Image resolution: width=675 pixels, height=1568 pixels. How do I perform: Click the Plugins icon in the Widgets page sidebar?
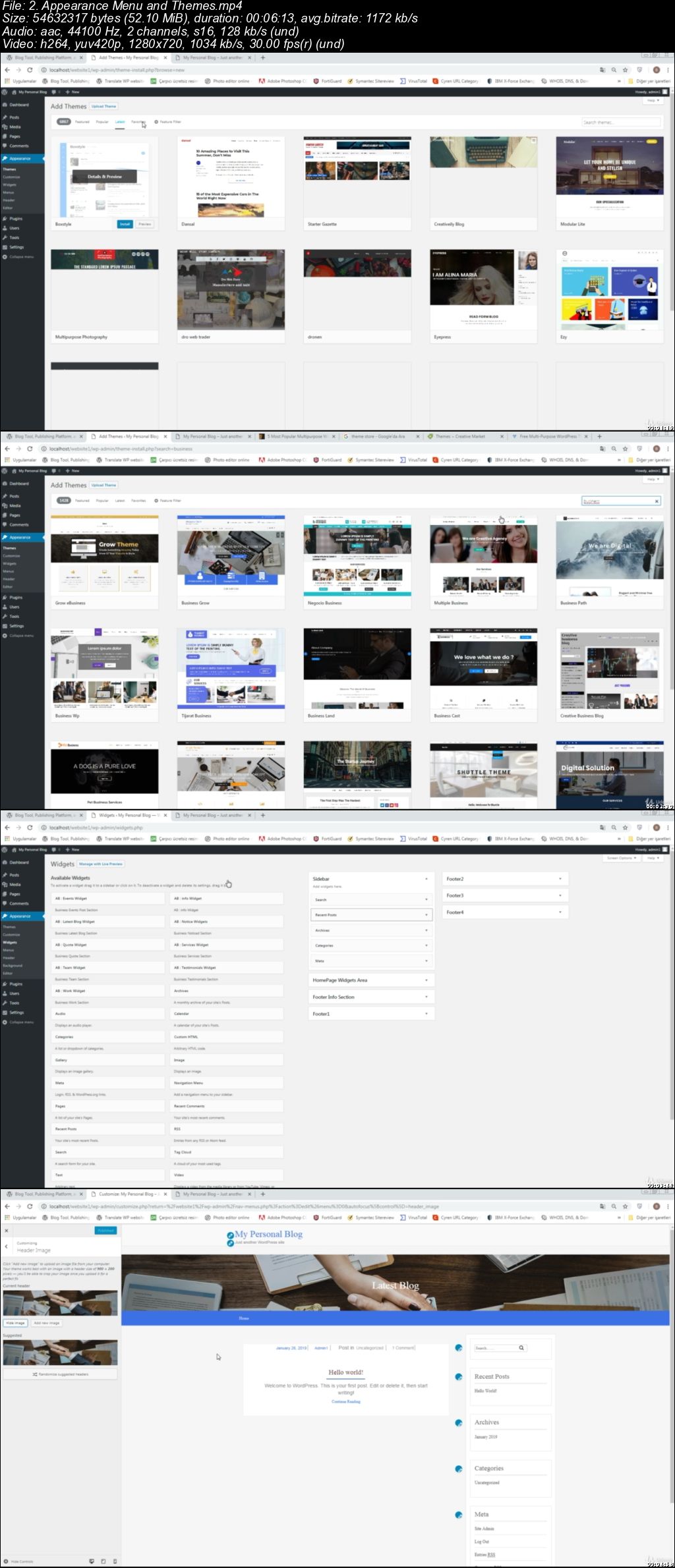click(5, 984)
